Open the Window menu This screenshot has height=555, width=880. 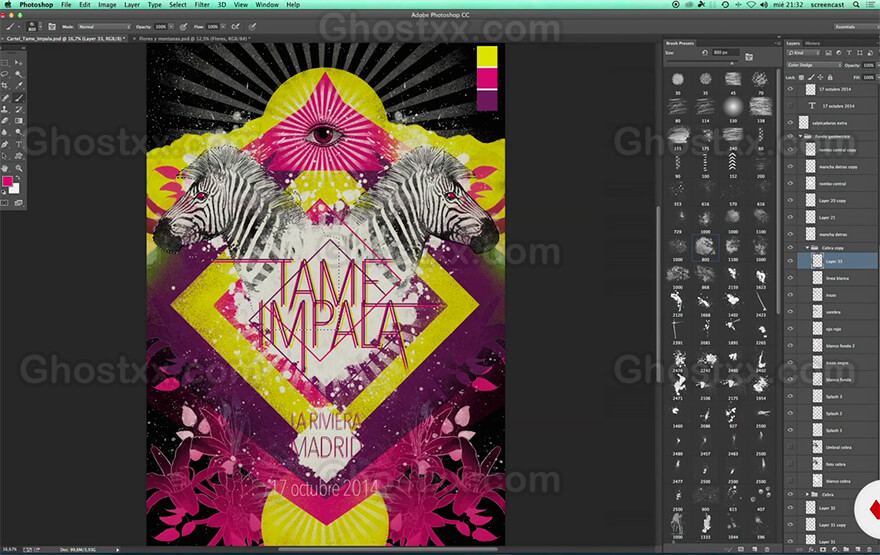267,4
